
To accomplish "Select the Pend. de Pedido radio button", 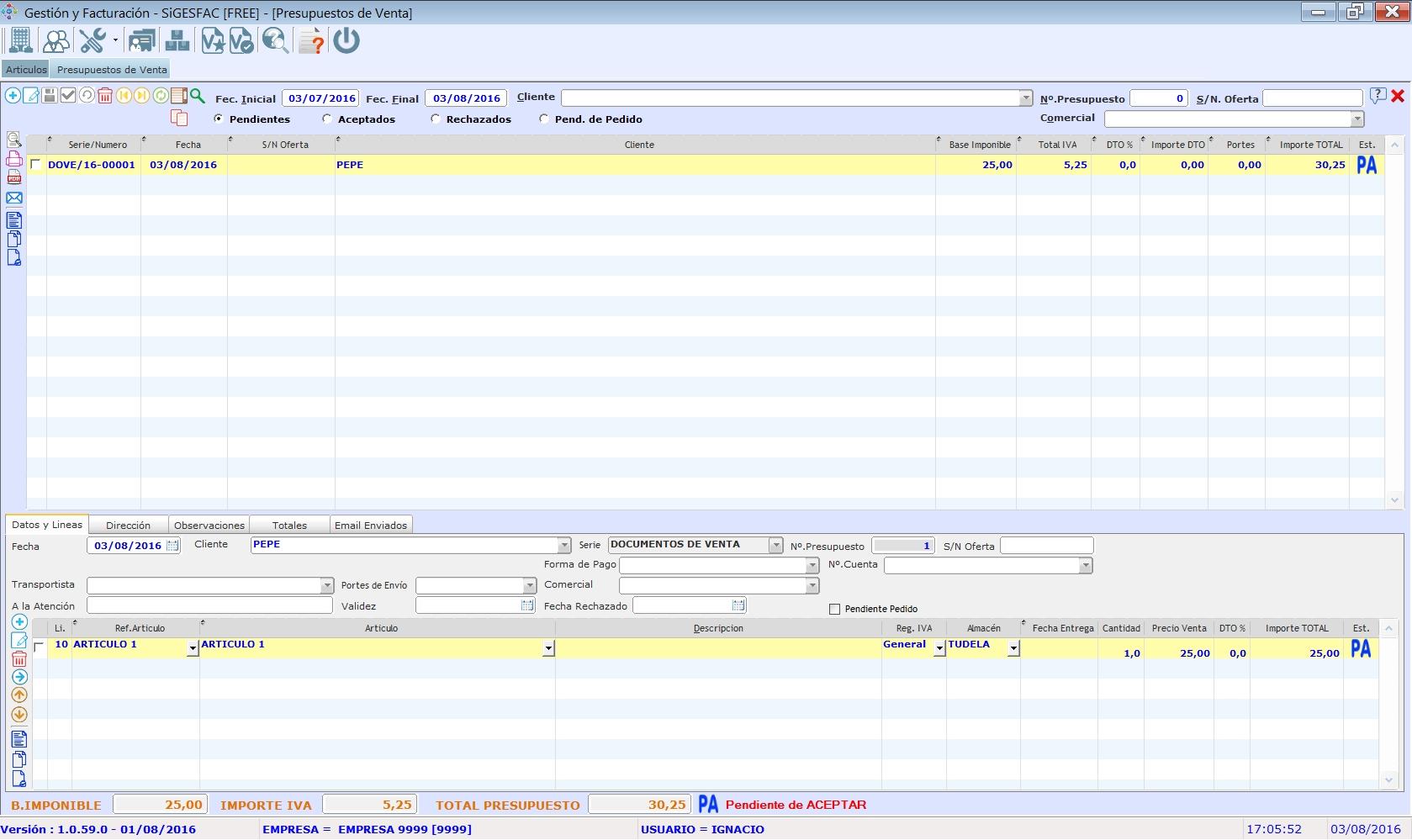I will coord(544,119).
